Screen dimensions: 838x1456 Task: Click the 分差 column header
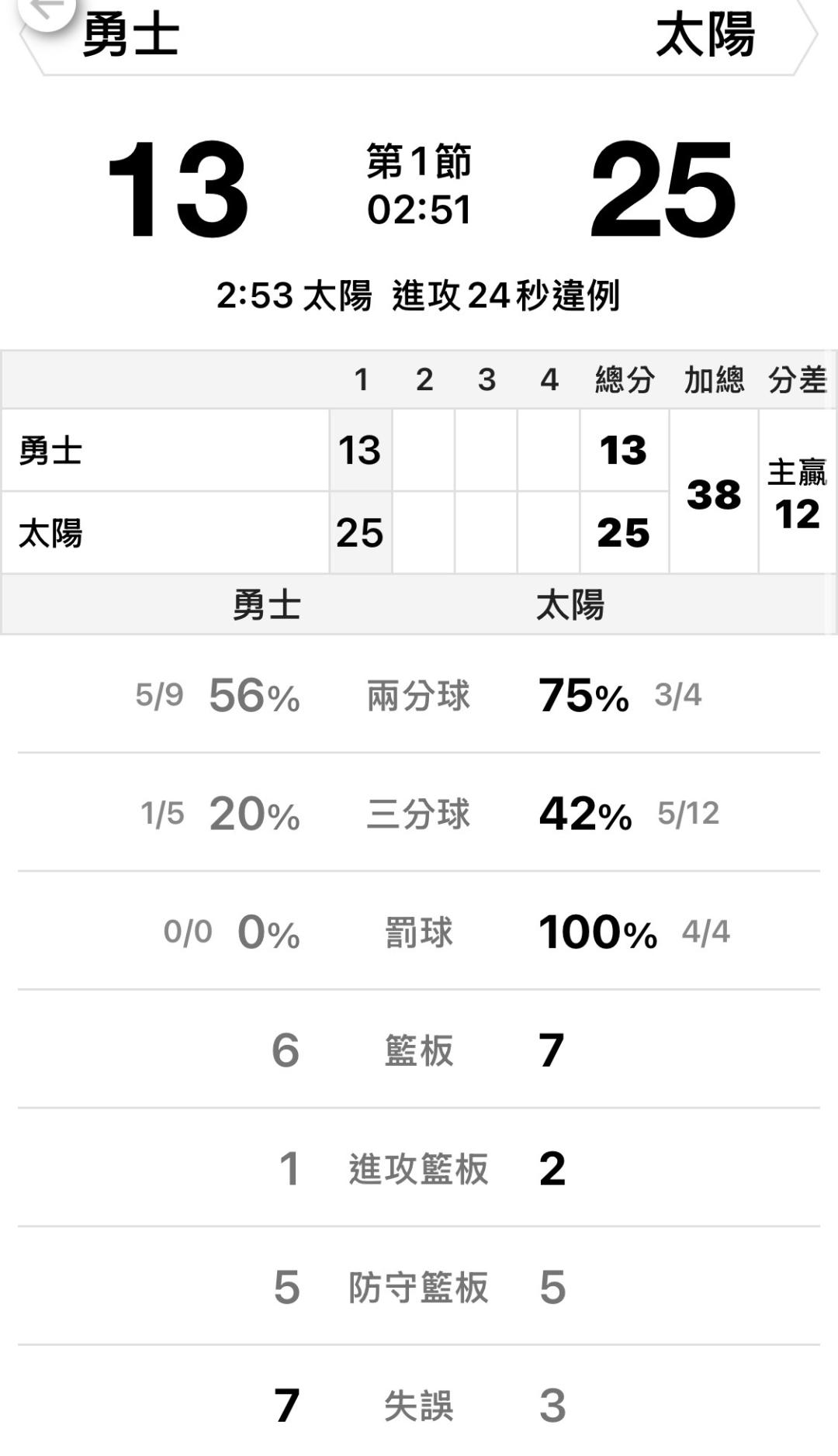coord(797,380)
